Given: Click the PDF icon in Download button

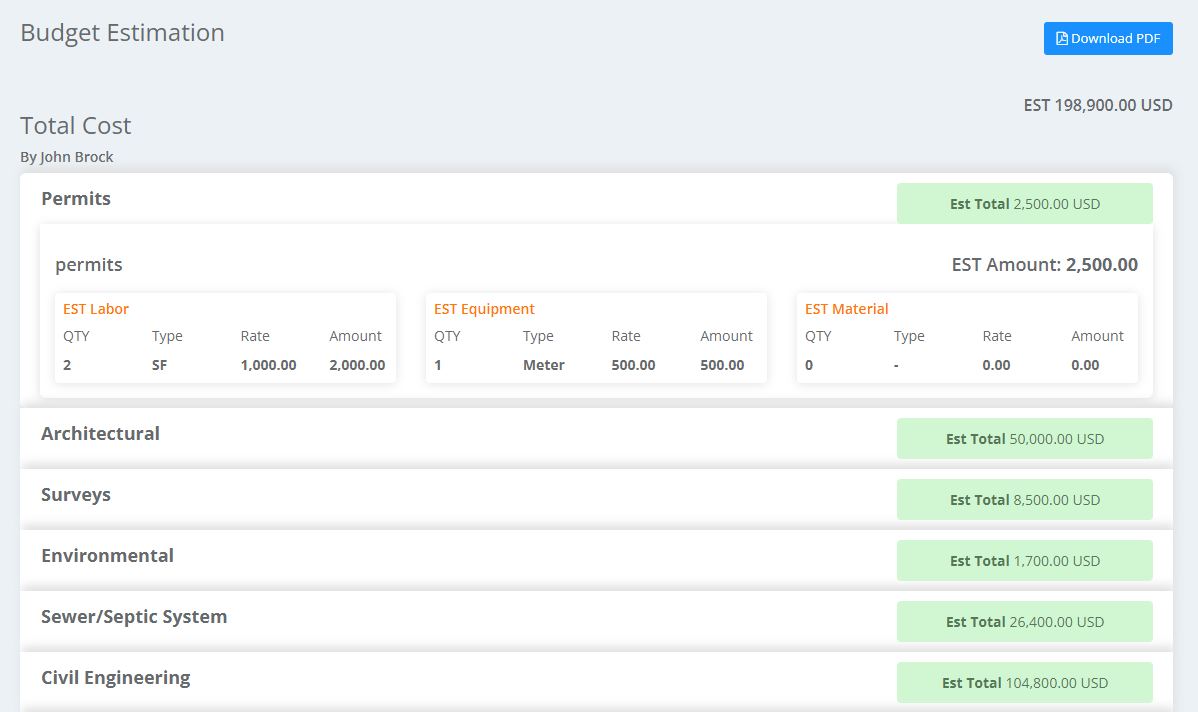Looking at the screenshot, I should coord(1062,38).
